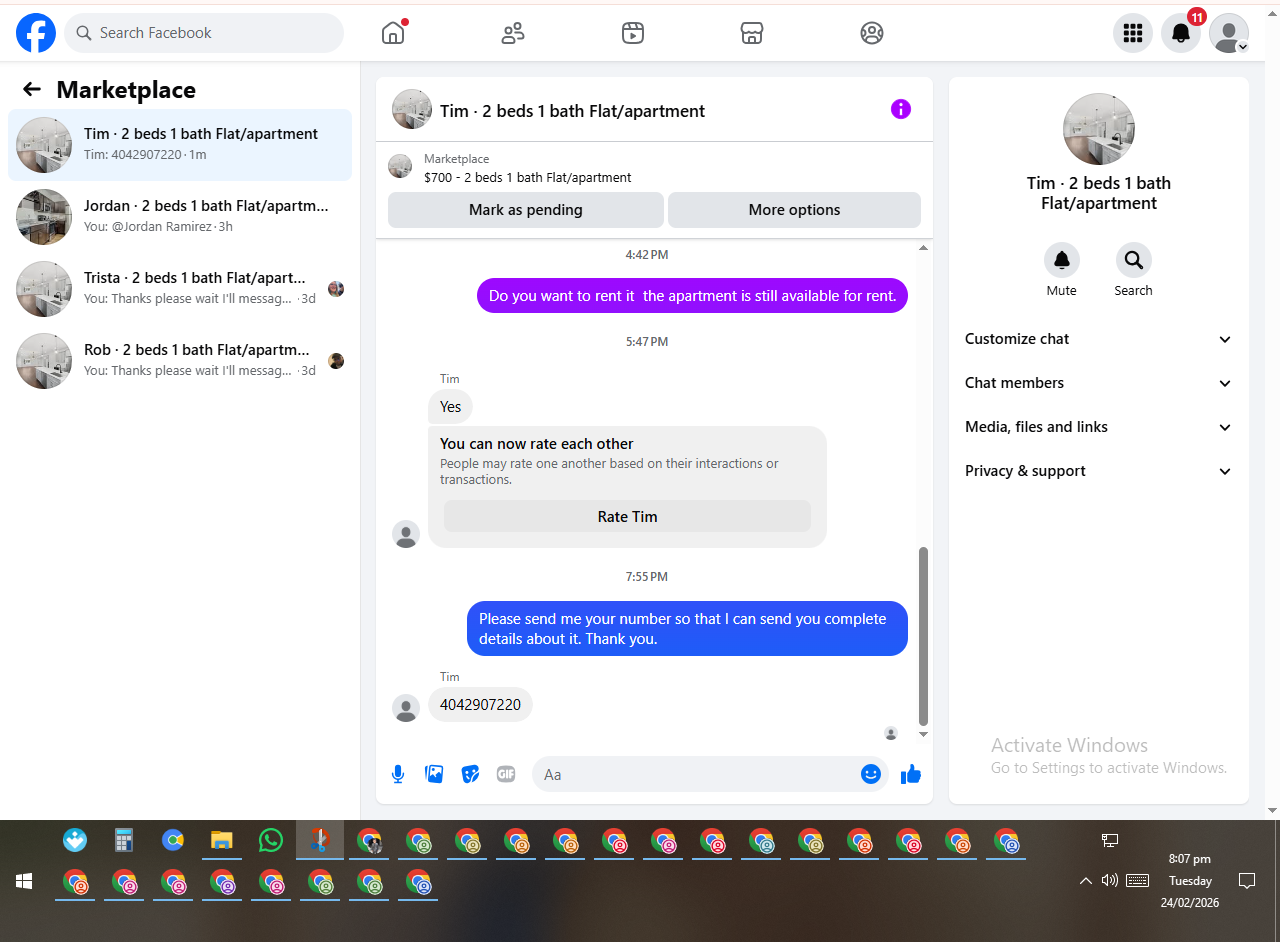
Task: Click the touch keyboard tray icon
Action: coord(1137,880)
